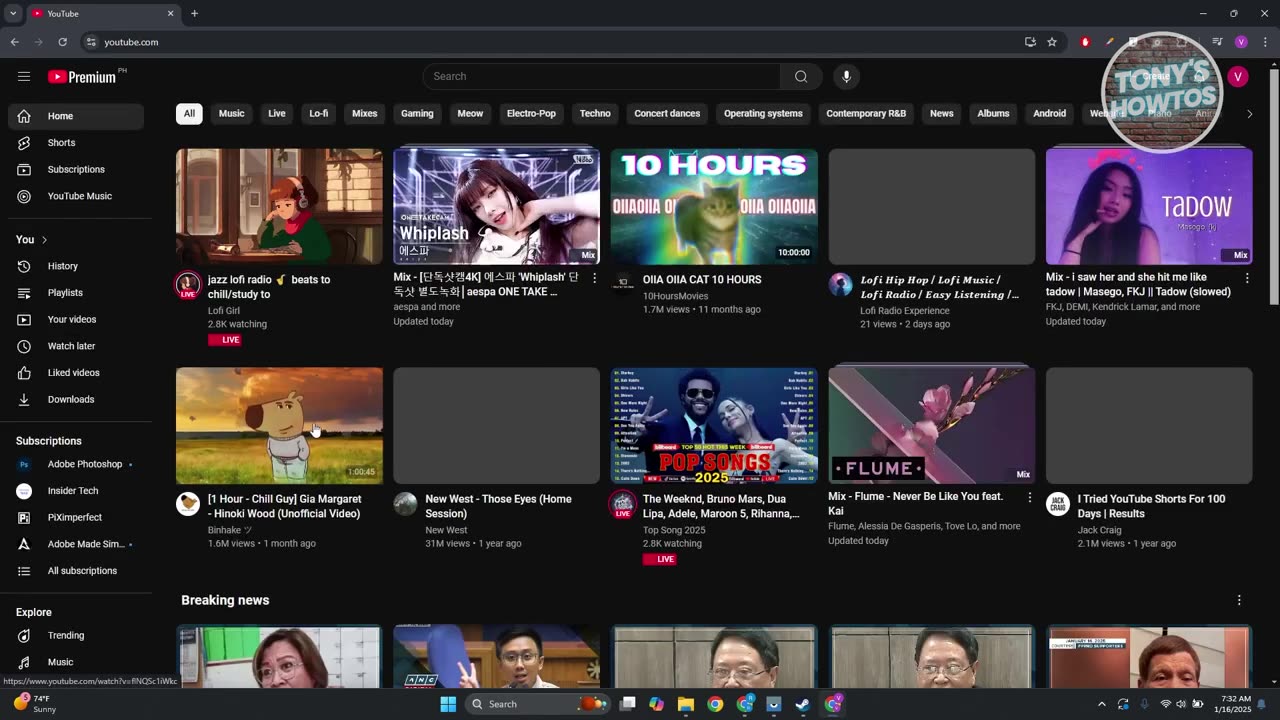Open Music under Explore
Image resolution: width=1280 pixels, height=720 pixels.
[x=76, y=662]
